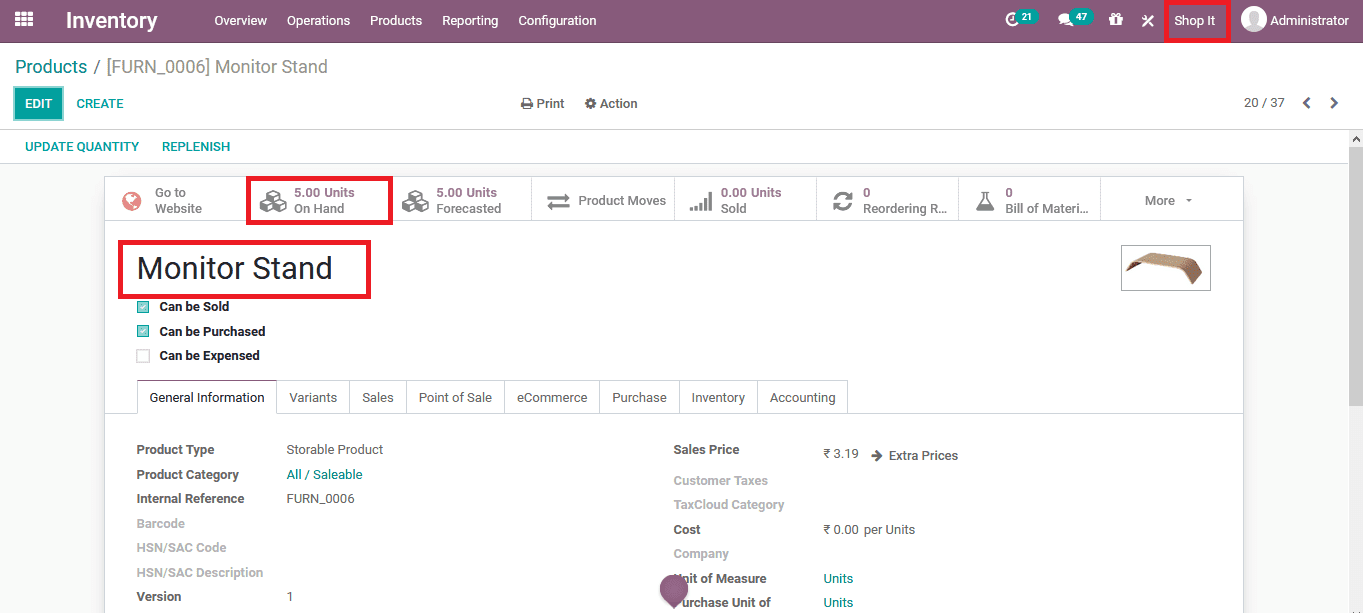Click the ₹ 3.19 sales price value

(840, 454)
